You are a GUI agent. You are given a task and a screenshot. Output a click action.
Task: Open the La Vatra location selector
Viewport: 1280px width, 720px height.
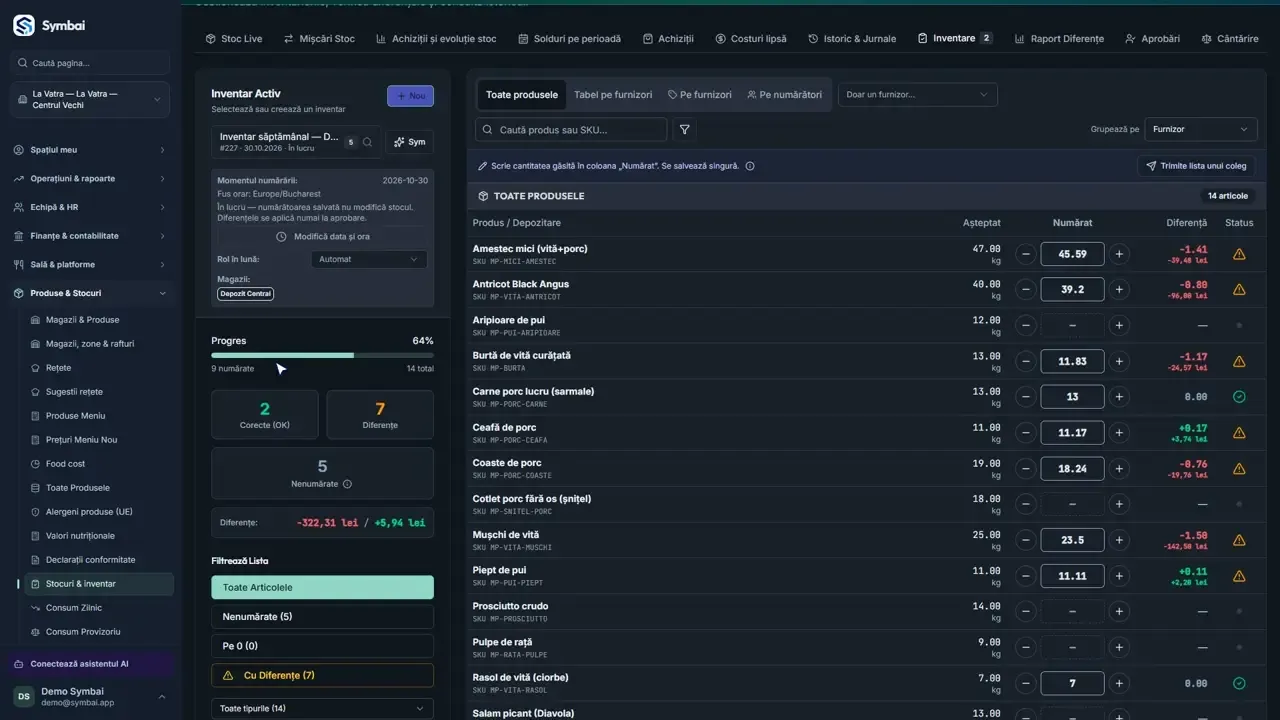(90, 100)
